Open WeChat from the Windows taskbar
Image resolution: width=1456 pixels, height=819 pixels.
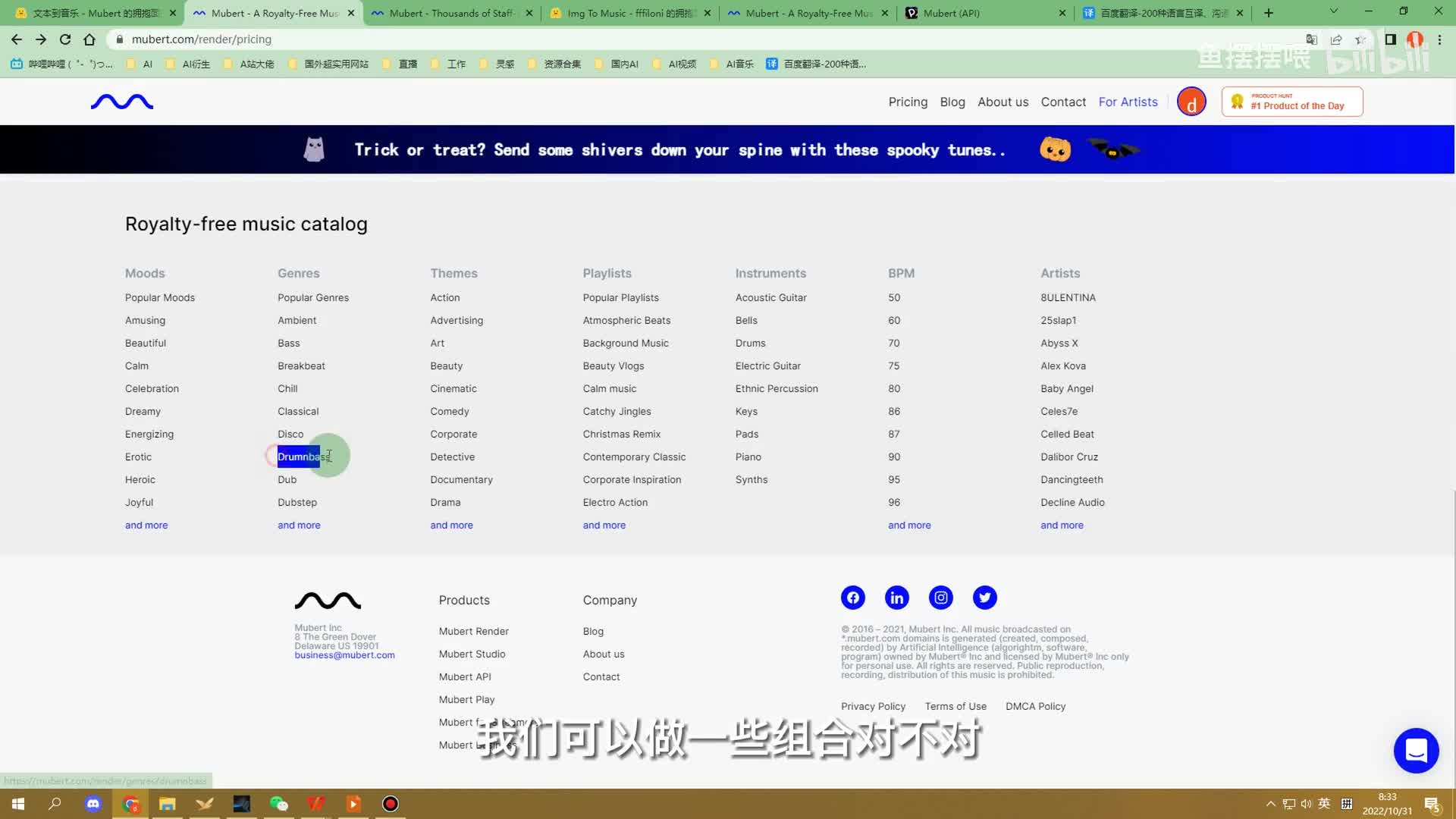[278, 804]
